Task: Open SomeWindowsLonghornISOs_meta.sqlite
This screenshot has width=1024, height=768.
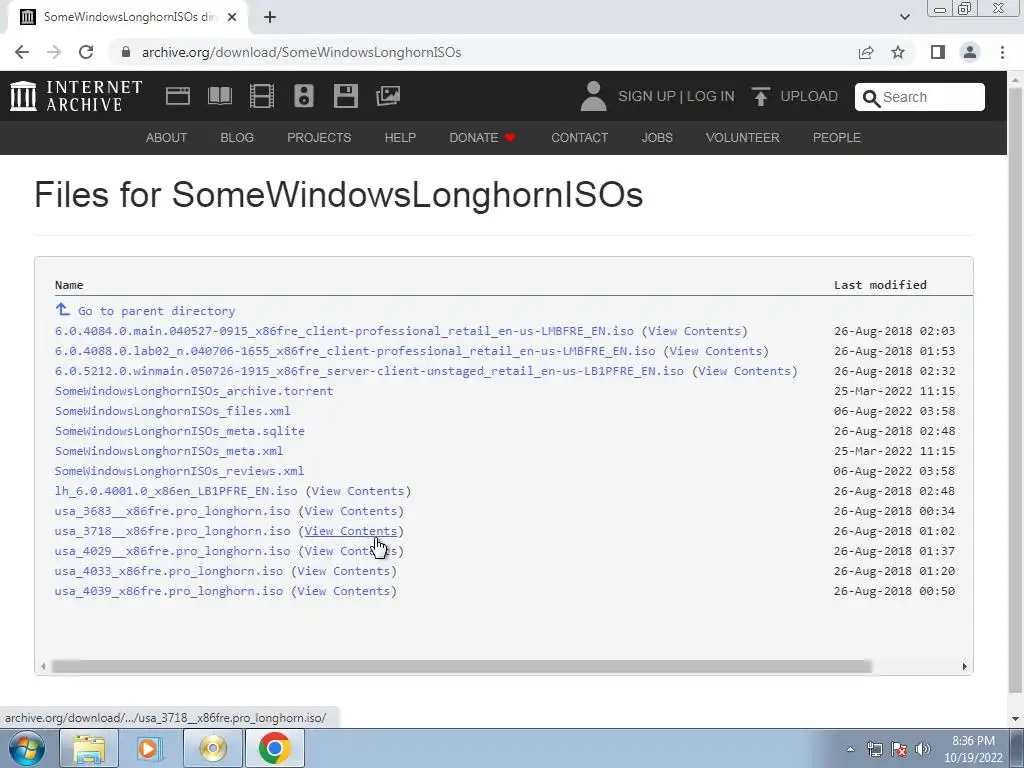Action: pyautogui.click(x=180, y=431)
